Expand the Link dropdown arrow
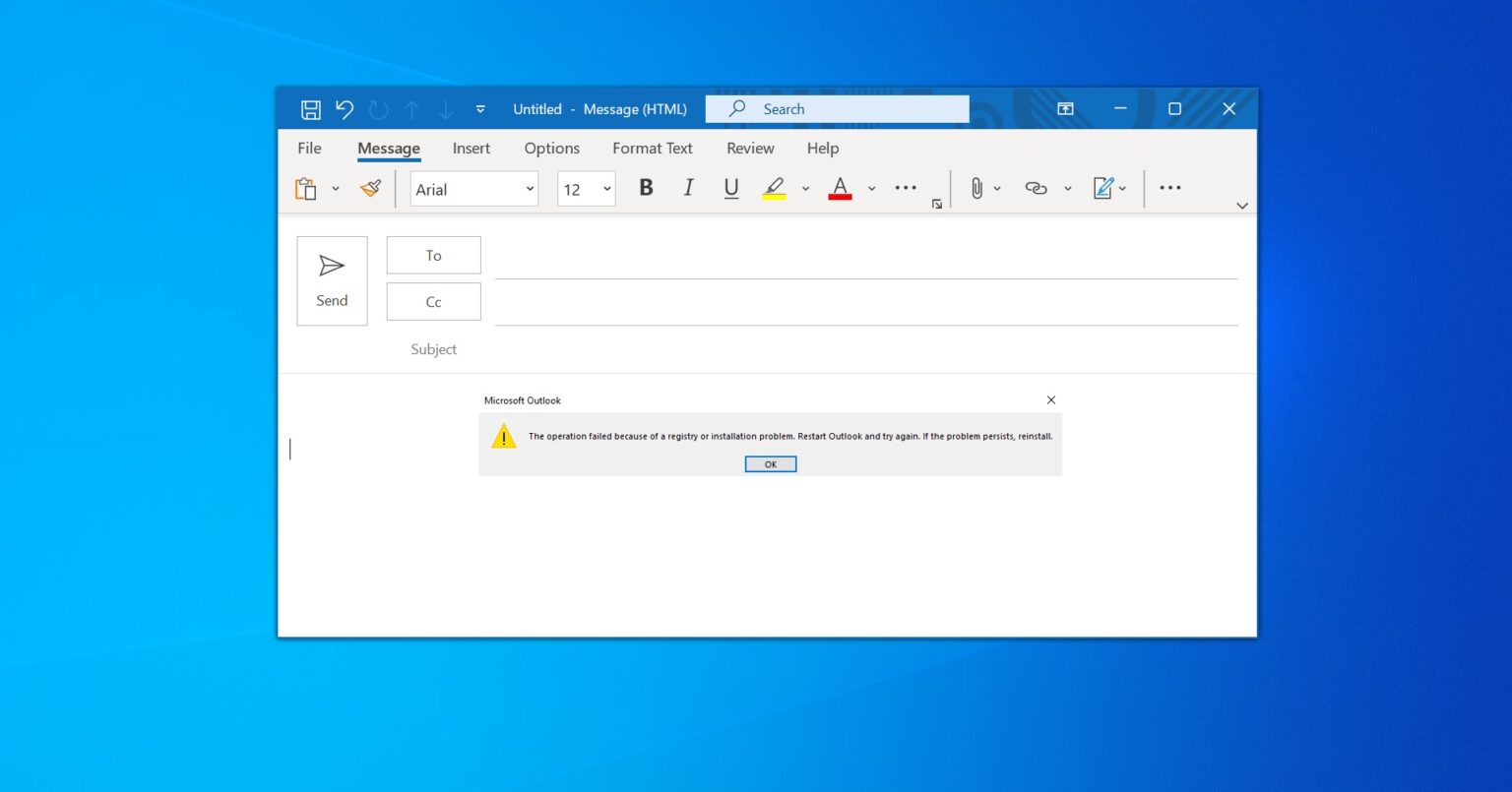1512x792 pixels. [x=1068, y=189]
